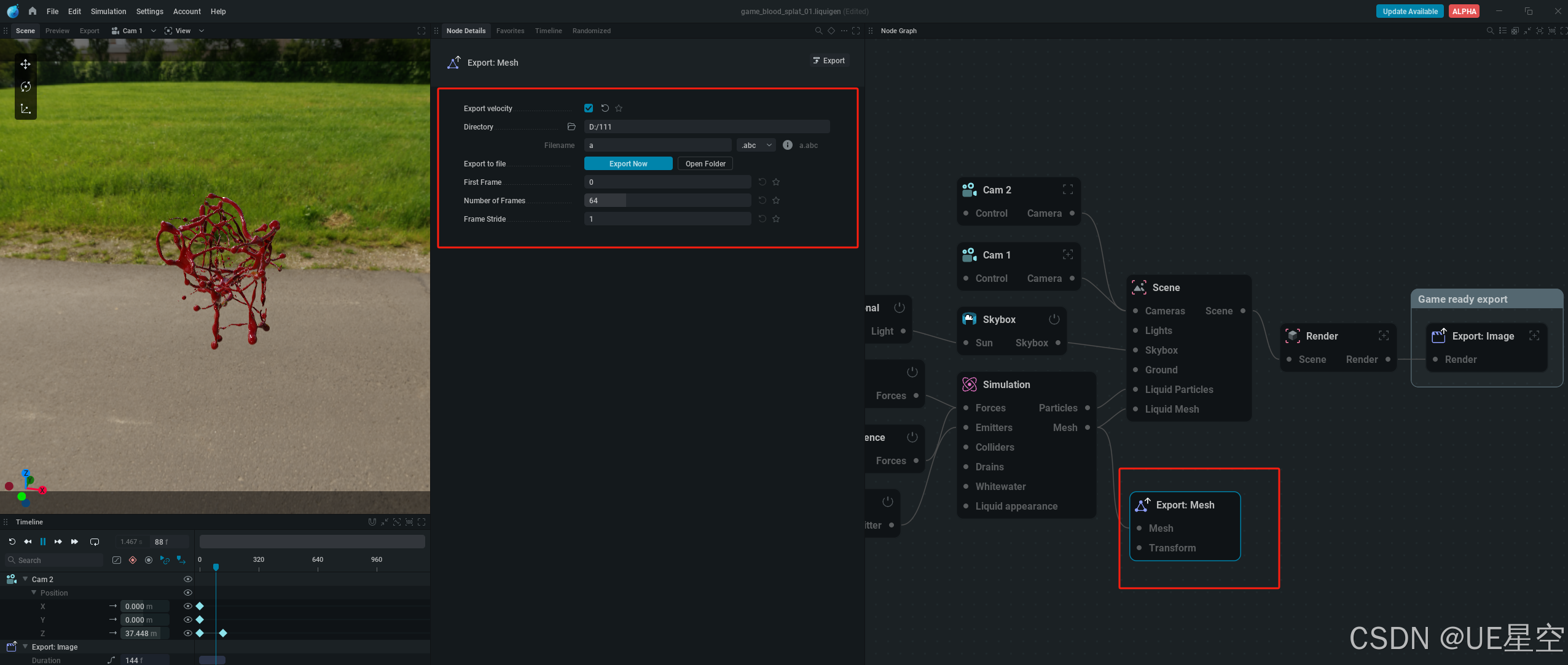Switch to the Favorites tab

[510, 31]
